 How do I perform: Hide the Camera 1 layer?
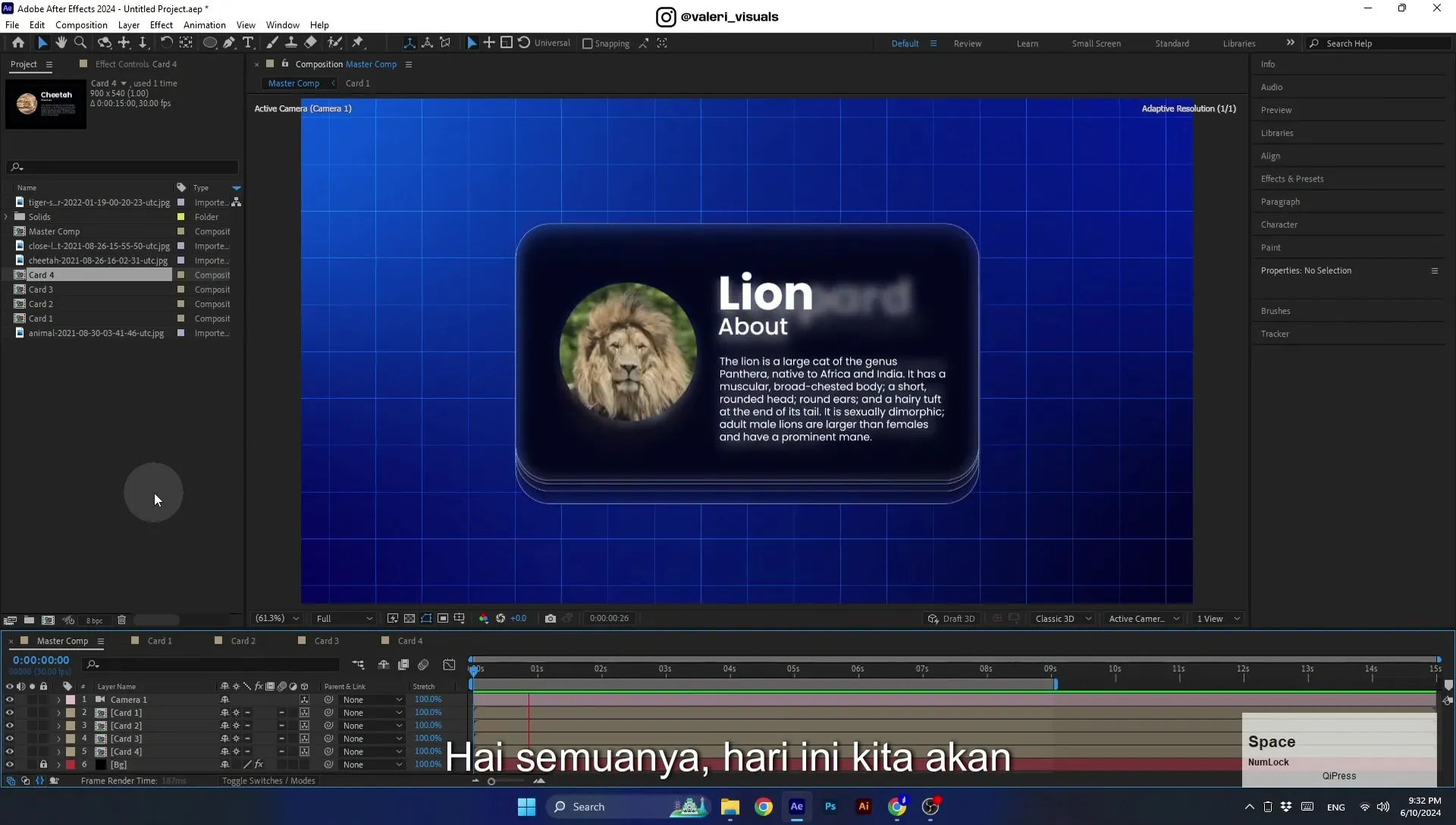coord(9,700)
